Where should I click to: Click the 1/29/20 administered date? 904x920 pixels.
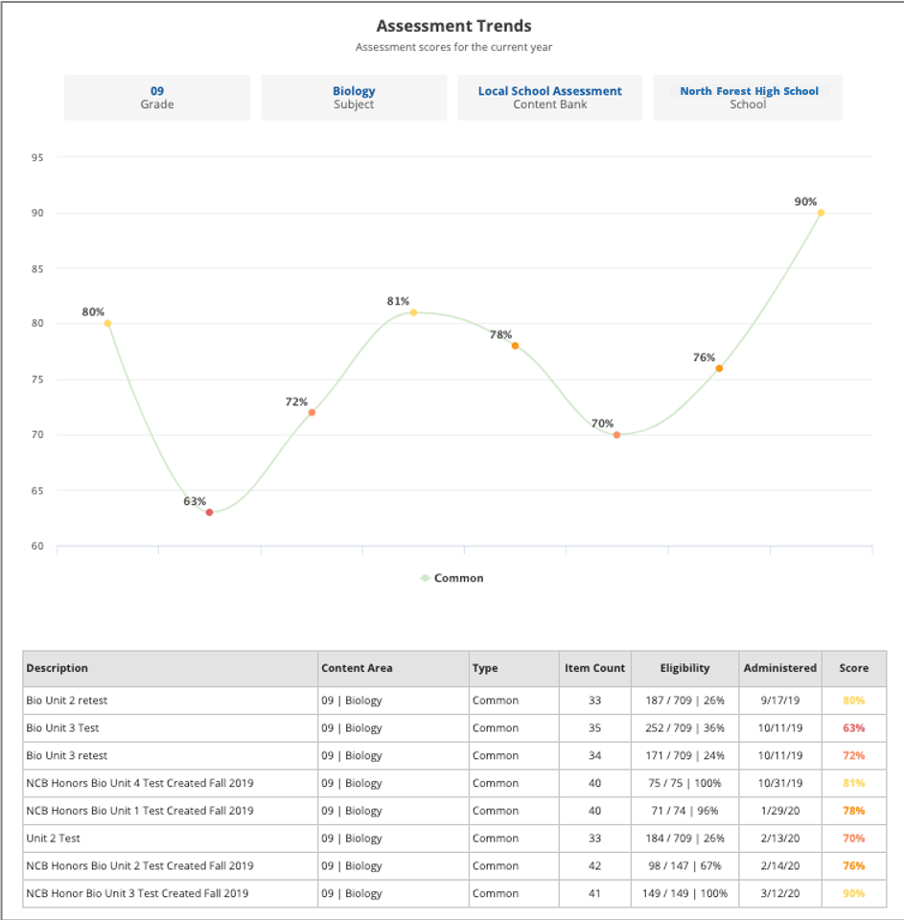click(780, 810)
